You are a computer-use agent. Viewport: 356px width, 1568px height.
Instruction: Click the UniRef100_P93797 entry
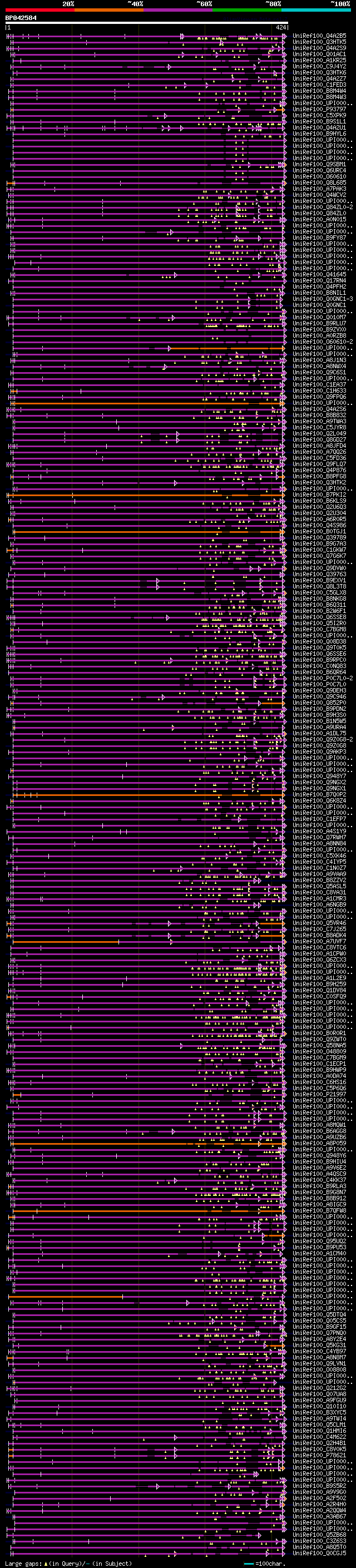(319, 109)
